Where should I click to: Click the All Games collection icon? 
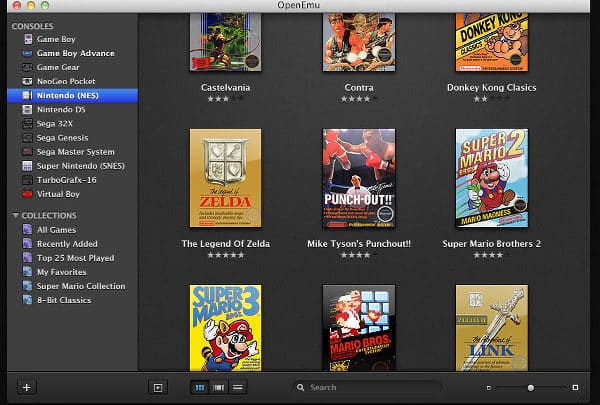click(28, 230)
